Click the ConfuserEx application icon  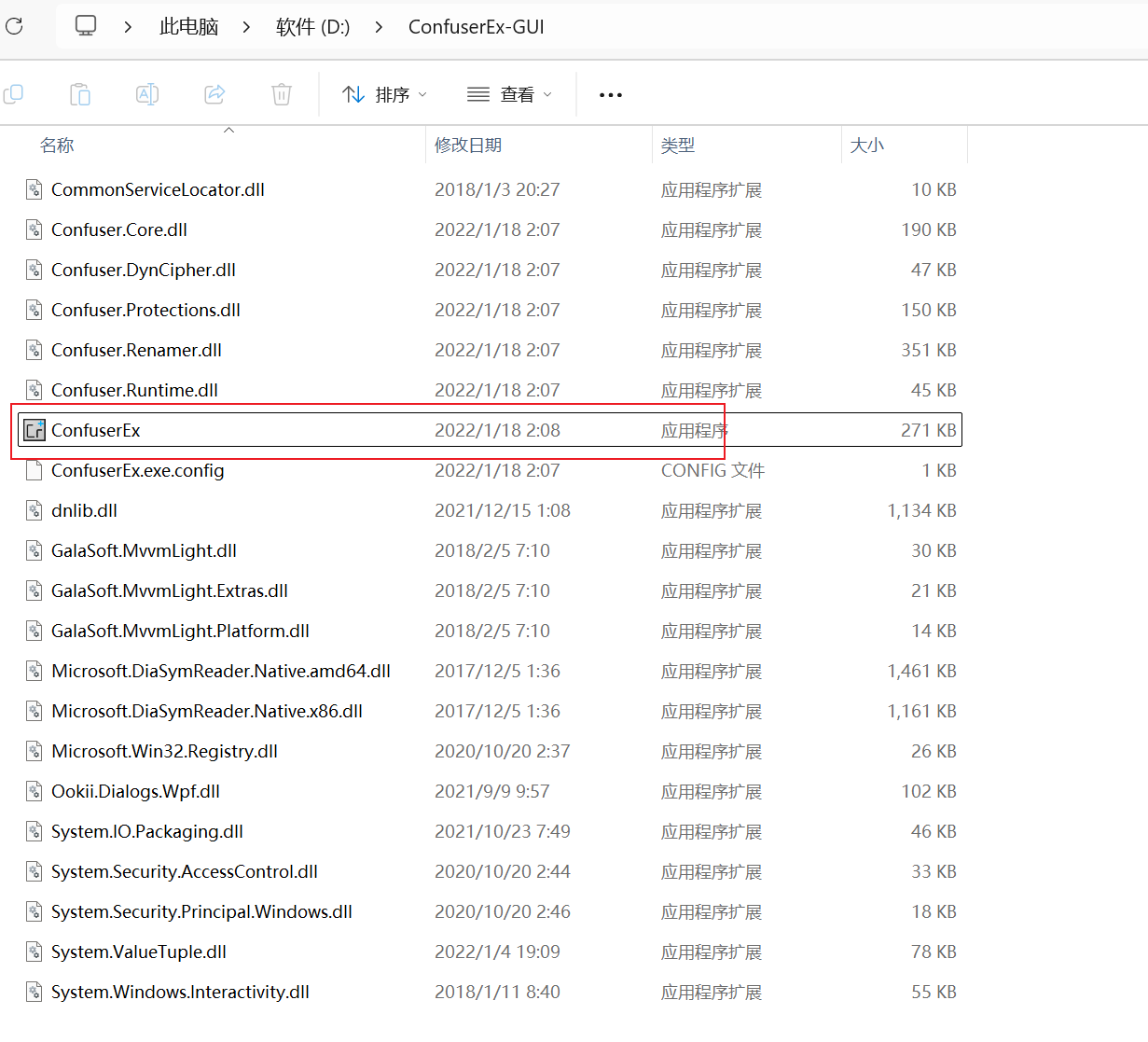35,430
